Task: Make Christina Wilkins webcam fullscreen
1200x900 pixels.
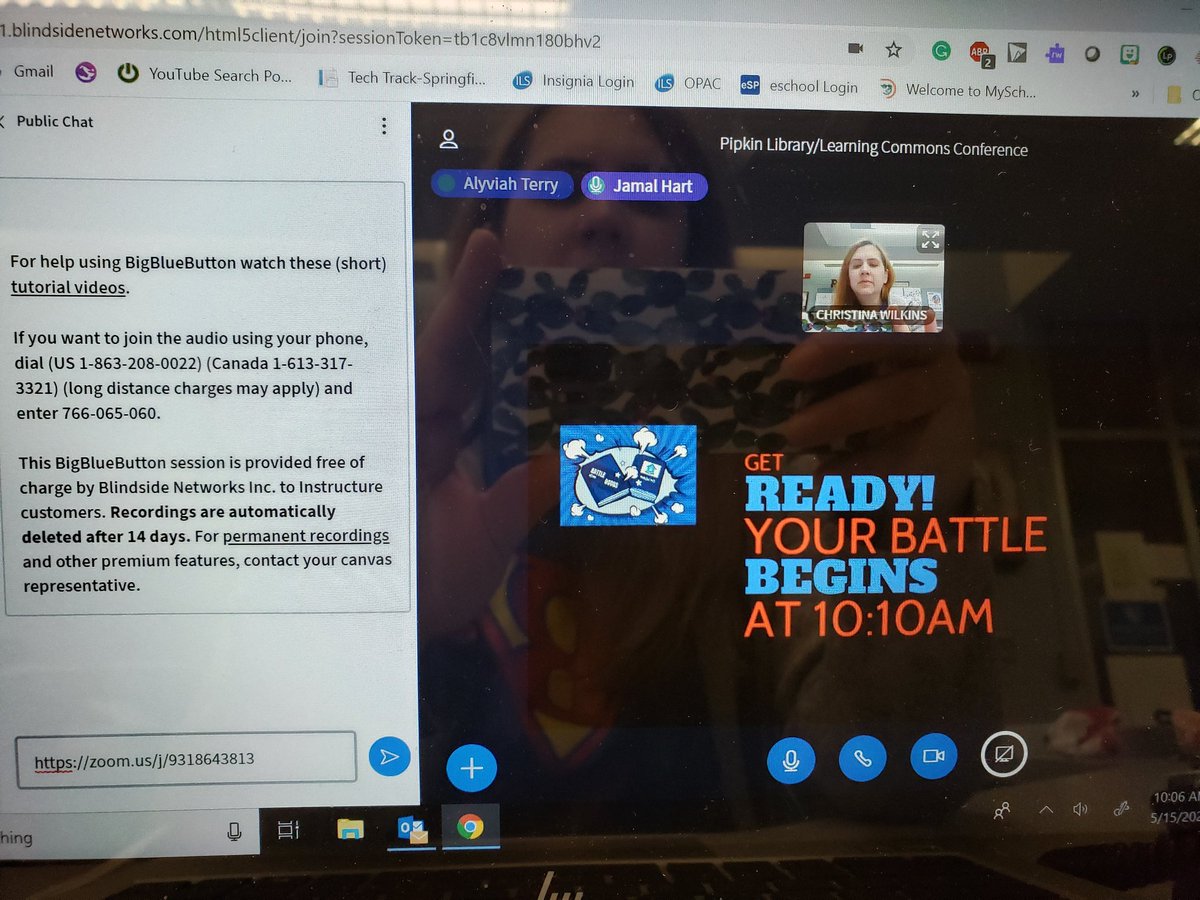Action: point(930,238)
